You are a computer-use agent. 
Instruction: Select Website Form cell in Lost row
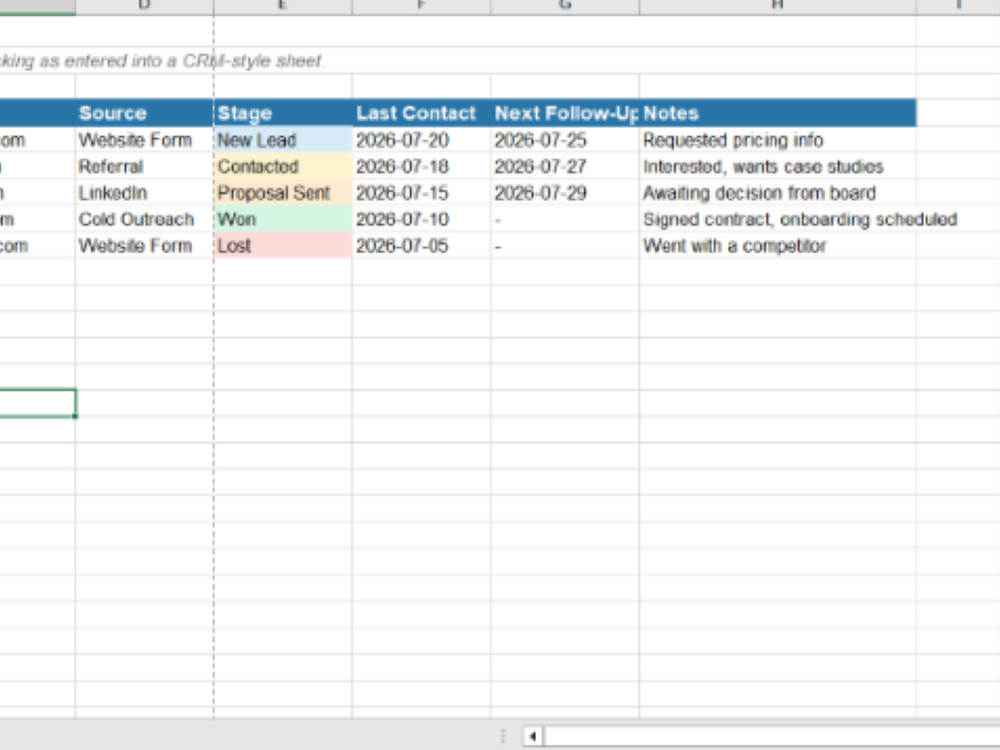(x=144, y=246)
